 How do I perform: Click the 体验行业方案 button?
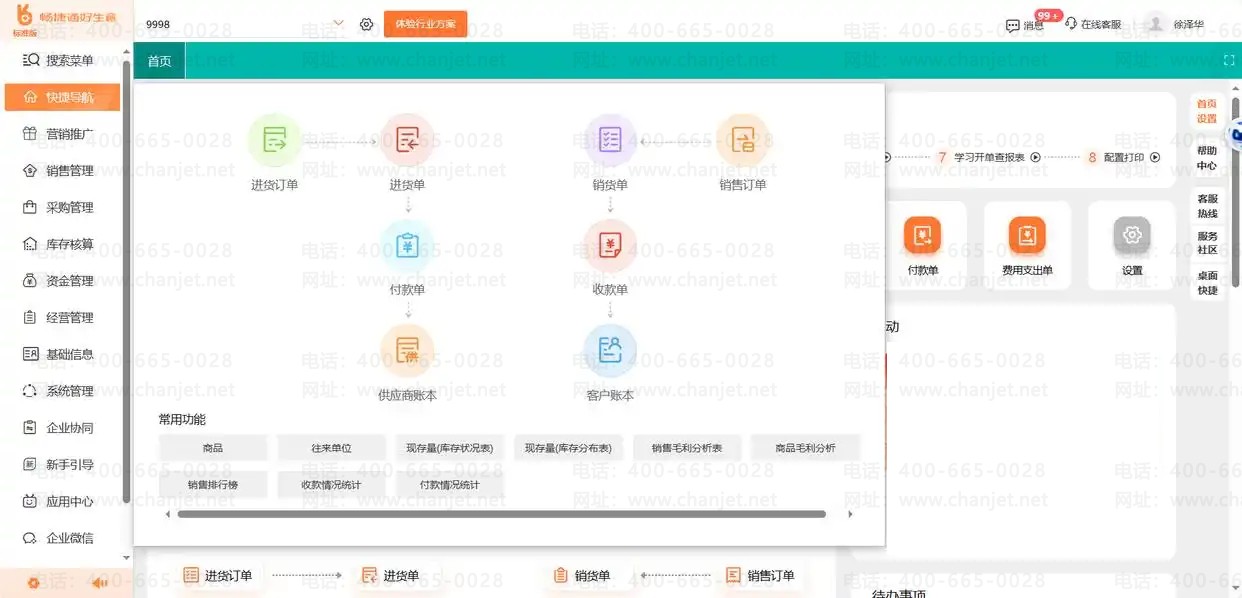(425, 23)
